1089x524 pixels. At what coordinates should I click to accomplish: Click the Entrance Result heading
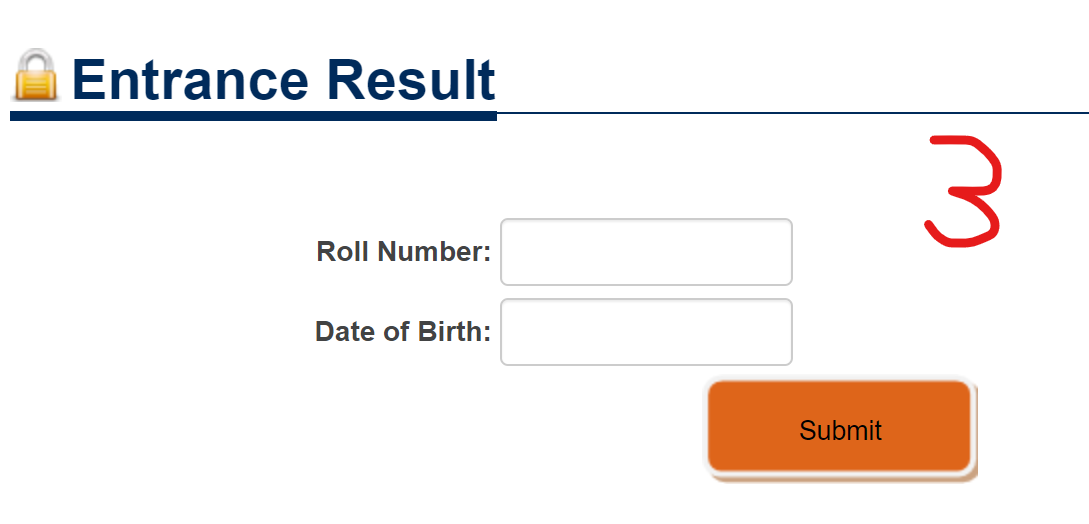pyautogui.click(x=283, y=79)
